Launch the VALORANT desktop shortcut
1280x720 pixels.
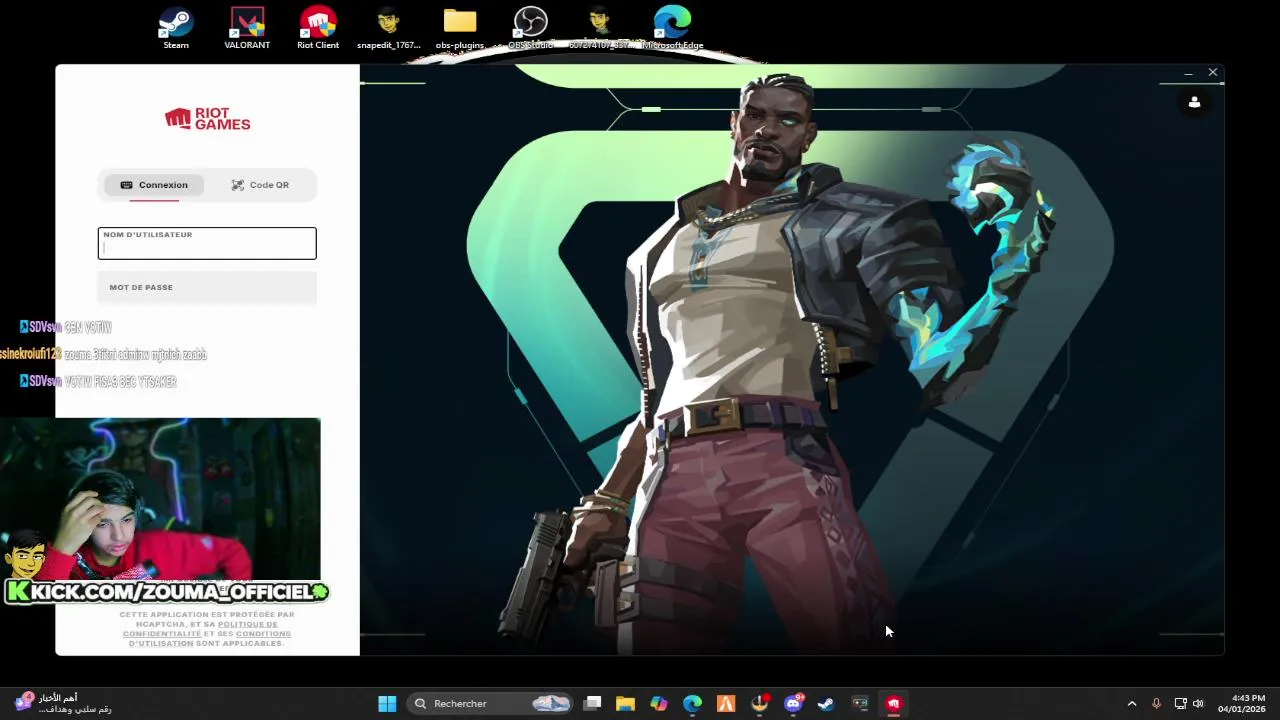tap(247, 28)
